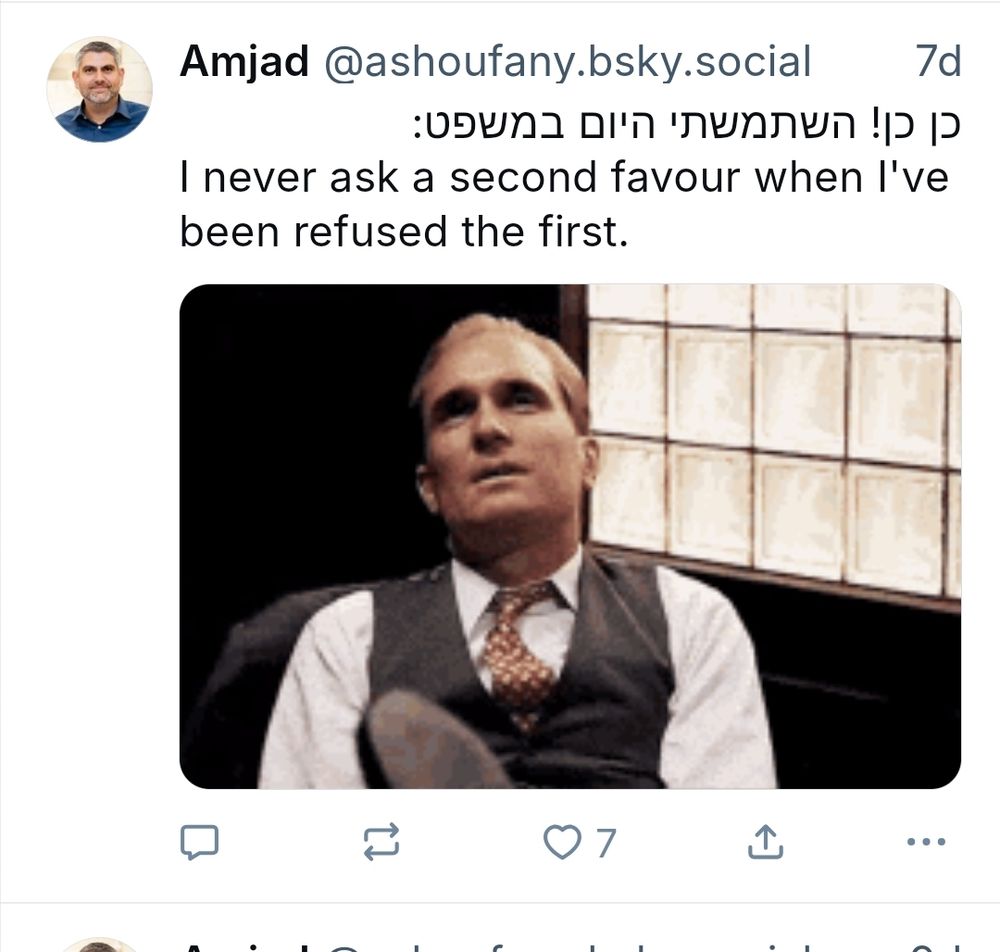Repost this post with the arrows icon
Screen dimensions: 1000x952
(381, 843)
